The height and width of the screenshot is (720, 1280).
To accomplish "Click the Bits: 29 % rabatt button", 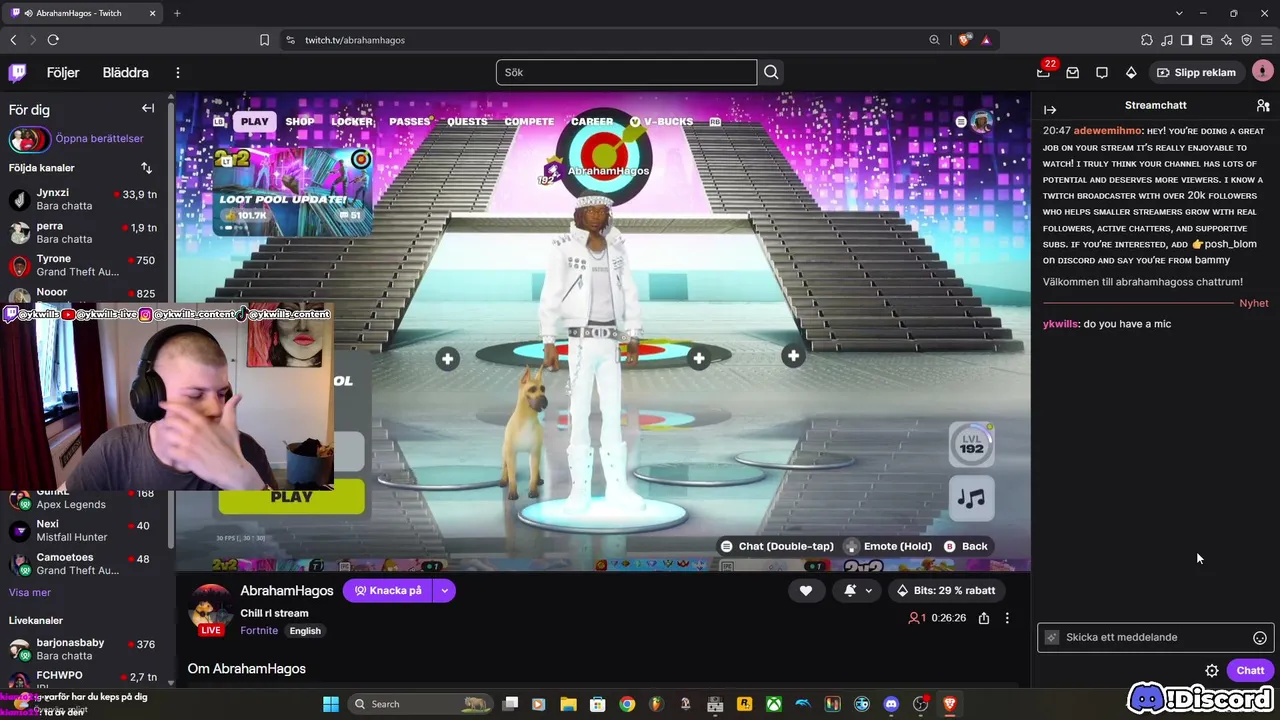I will [x=946, y=591].
